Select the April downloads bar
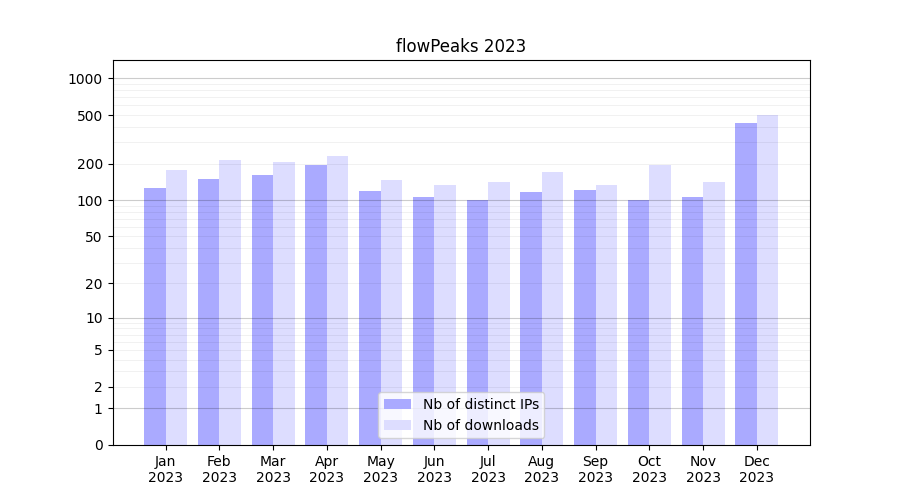The image size is (900, 500). [337, 300]
